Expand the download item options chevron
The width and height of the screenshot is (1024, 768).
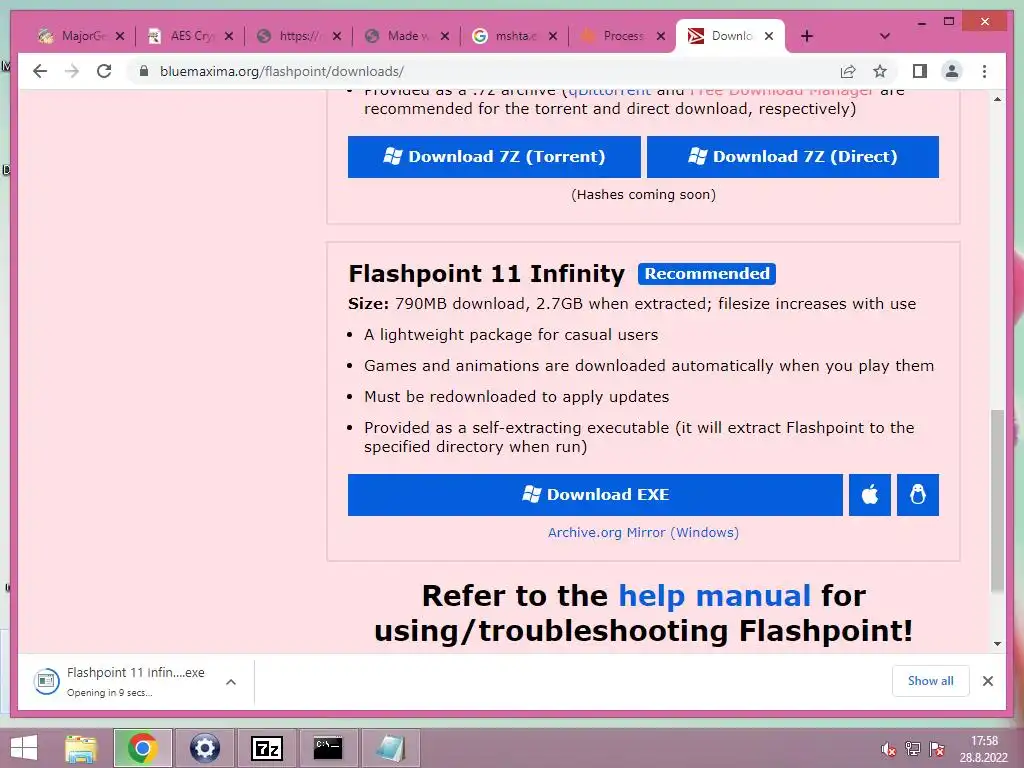click(231, 682)
